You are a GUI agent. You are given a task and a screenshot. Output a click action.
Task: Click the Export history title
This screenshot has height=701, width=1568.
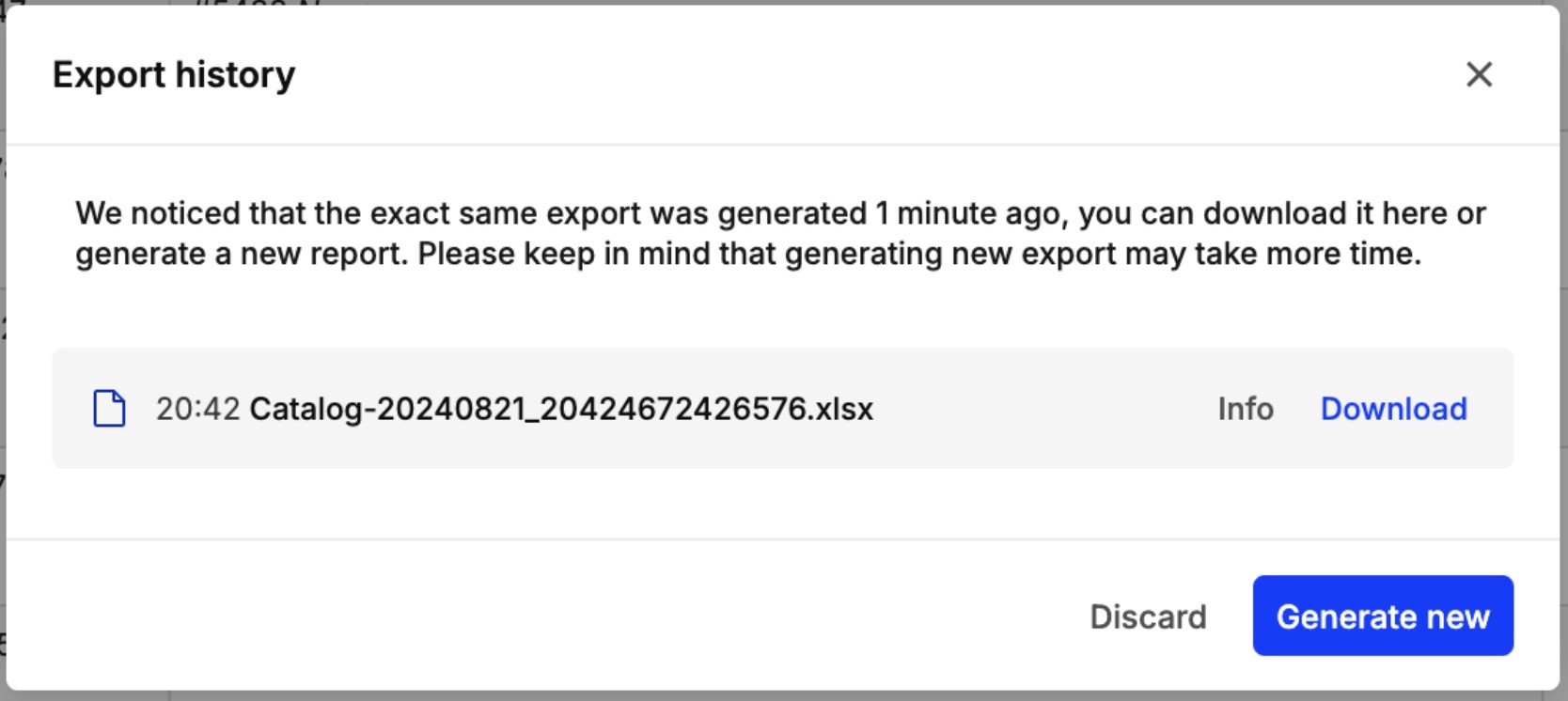point(174,75)
